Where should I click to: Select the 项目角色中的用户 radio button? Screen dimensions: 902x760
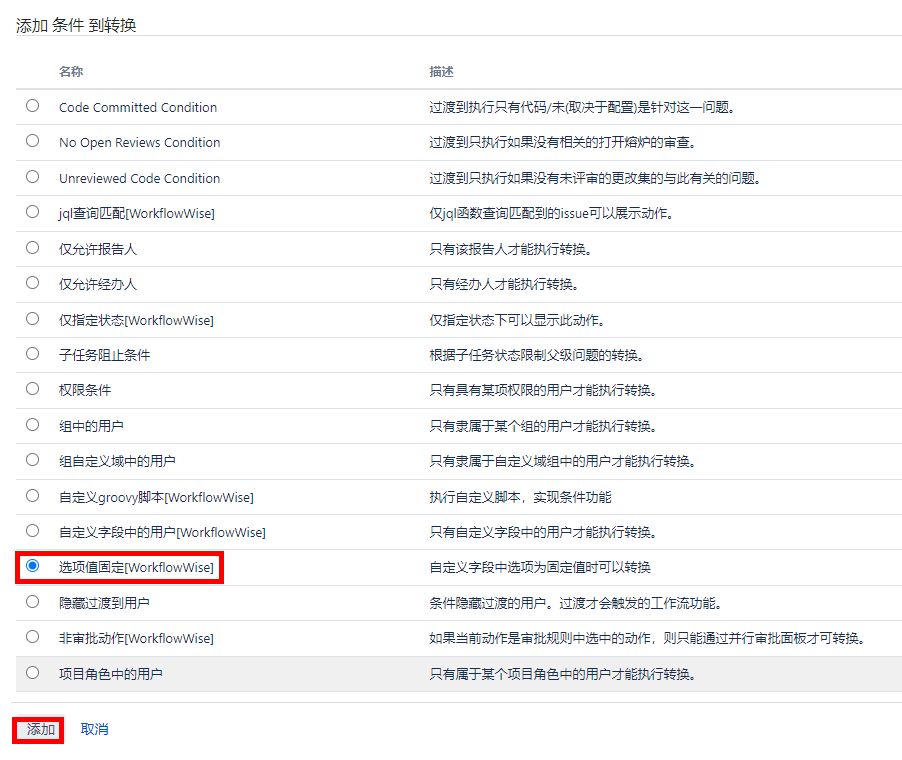33,673
